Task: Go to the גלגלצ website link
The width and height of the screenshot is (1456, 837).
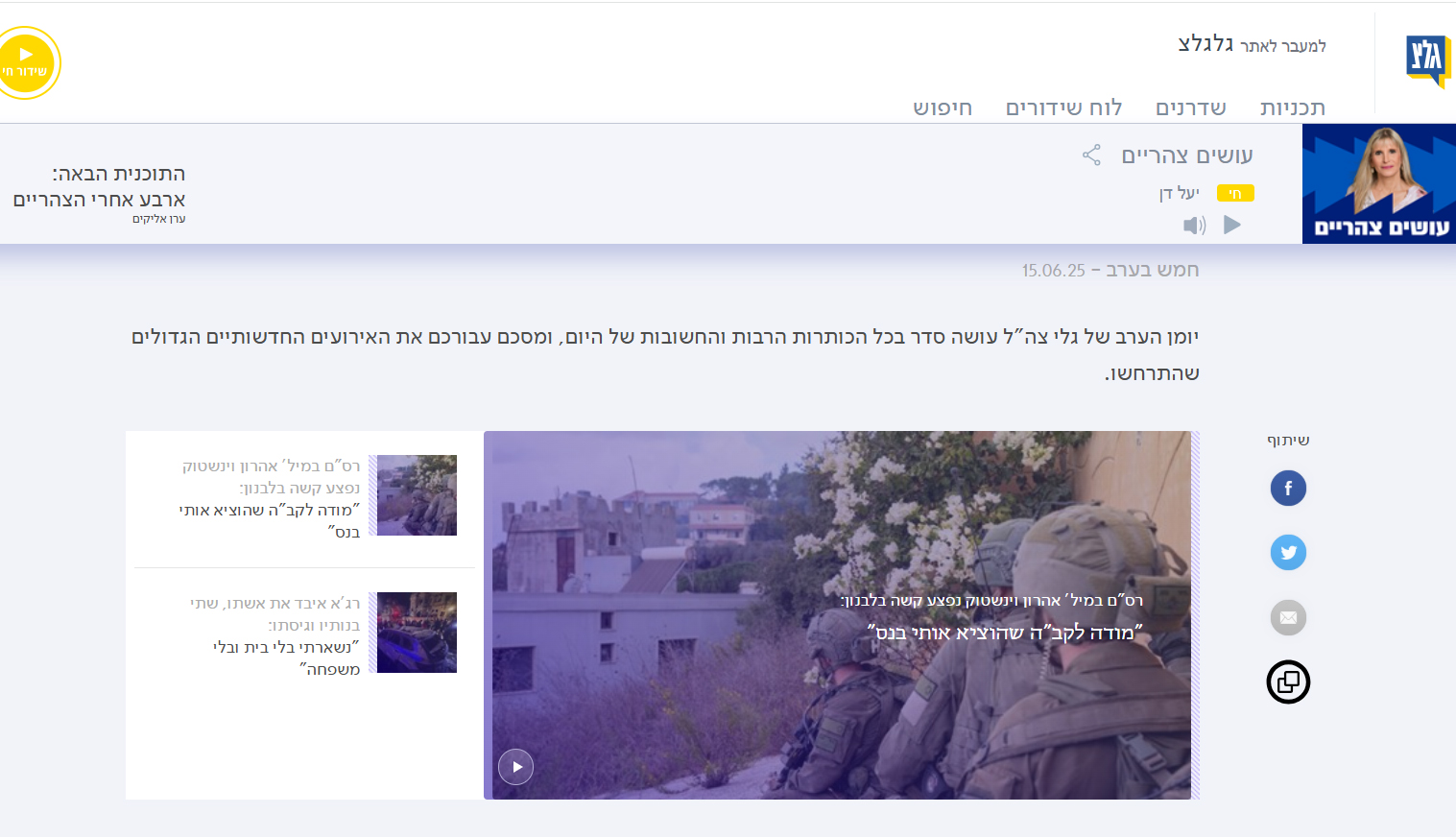Action: (1252, 45)
